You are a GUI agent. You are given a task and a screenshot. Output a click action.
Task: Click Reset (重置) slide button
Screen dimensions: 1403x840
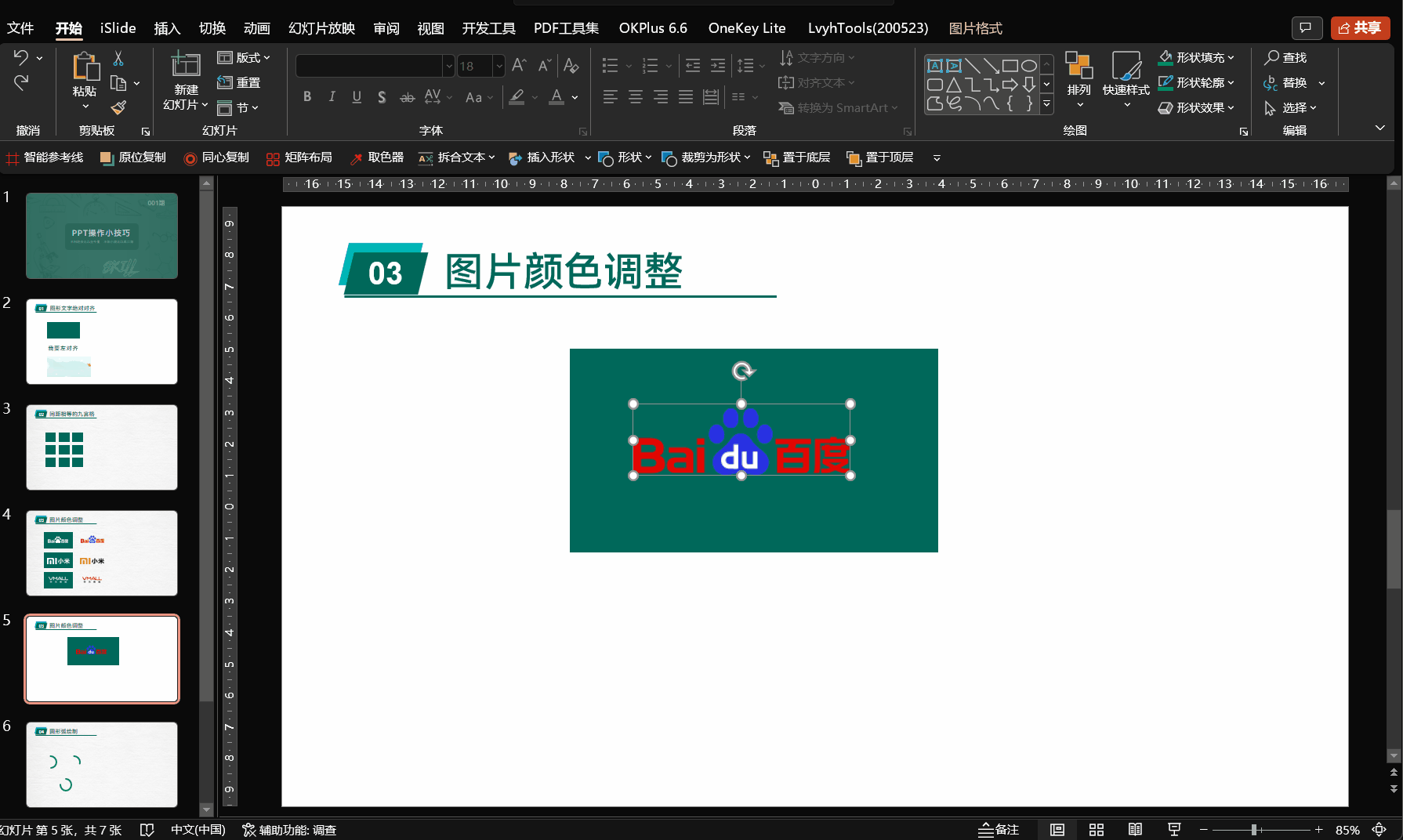tap(239, 82)
